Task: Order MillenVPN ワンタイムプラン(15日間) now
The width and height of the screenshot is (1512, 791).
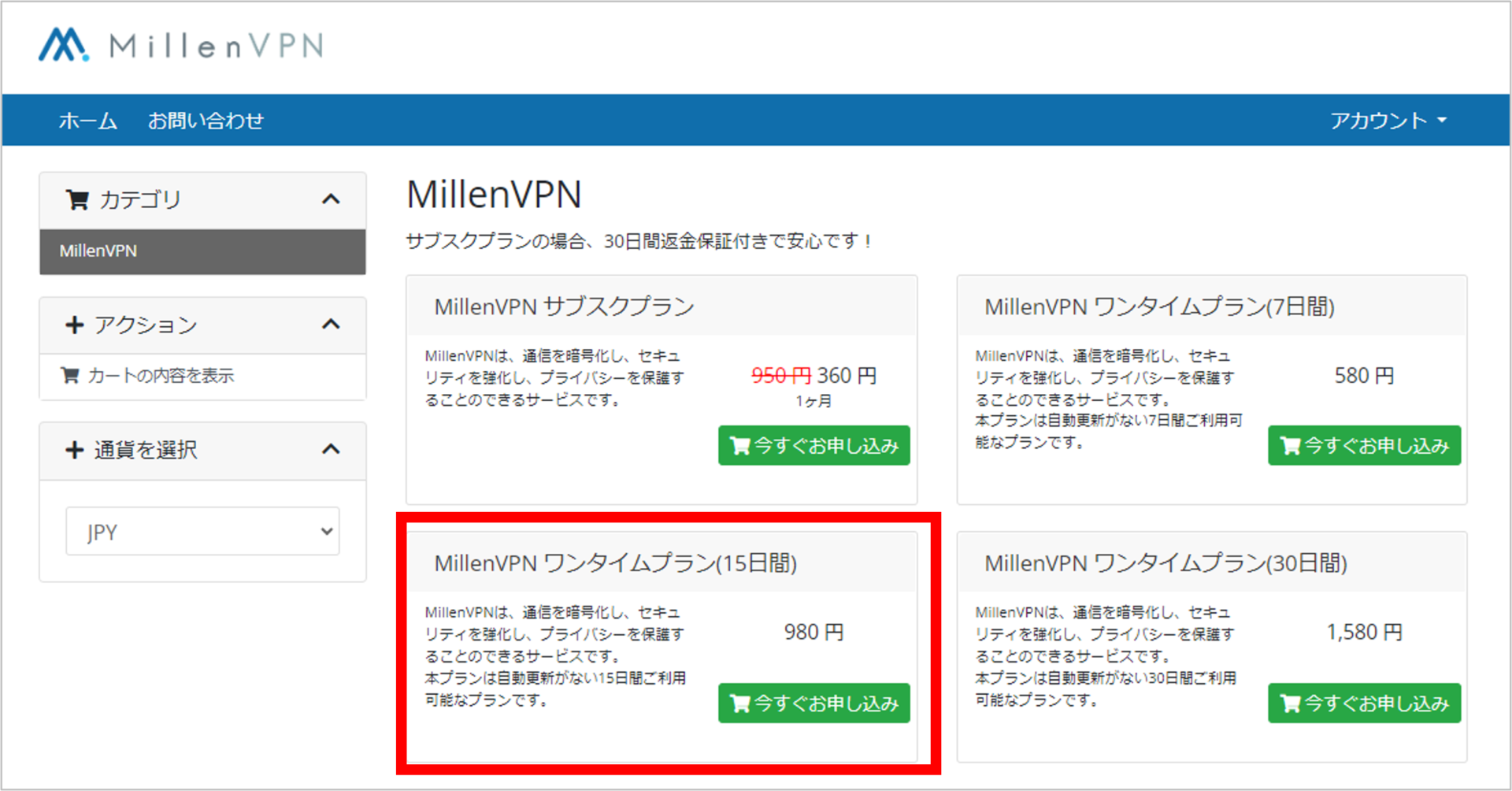Action: click(813, 703)
